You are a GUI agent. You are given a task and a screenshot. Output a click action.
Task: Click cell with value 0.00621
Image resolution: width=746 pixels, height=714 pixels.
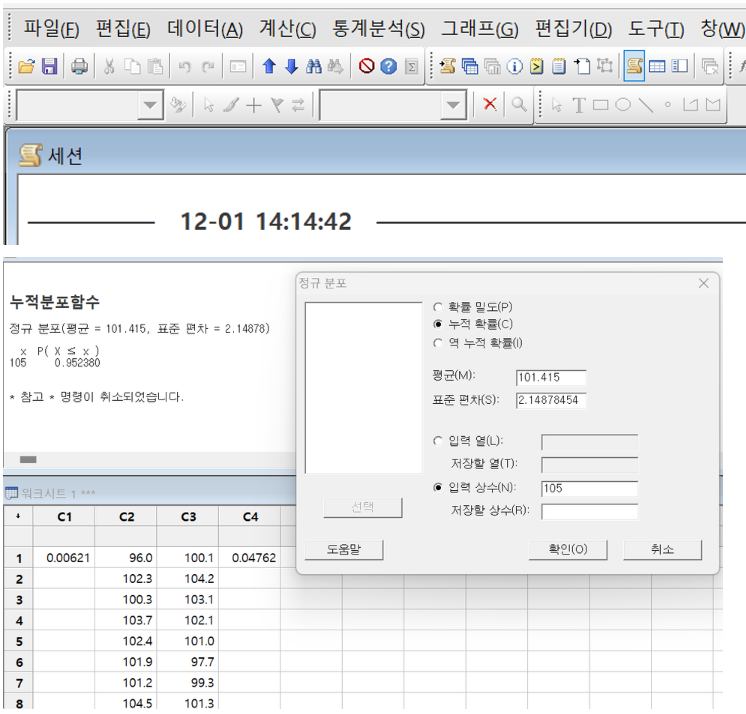pyautogui.click(x=64, y=558)
